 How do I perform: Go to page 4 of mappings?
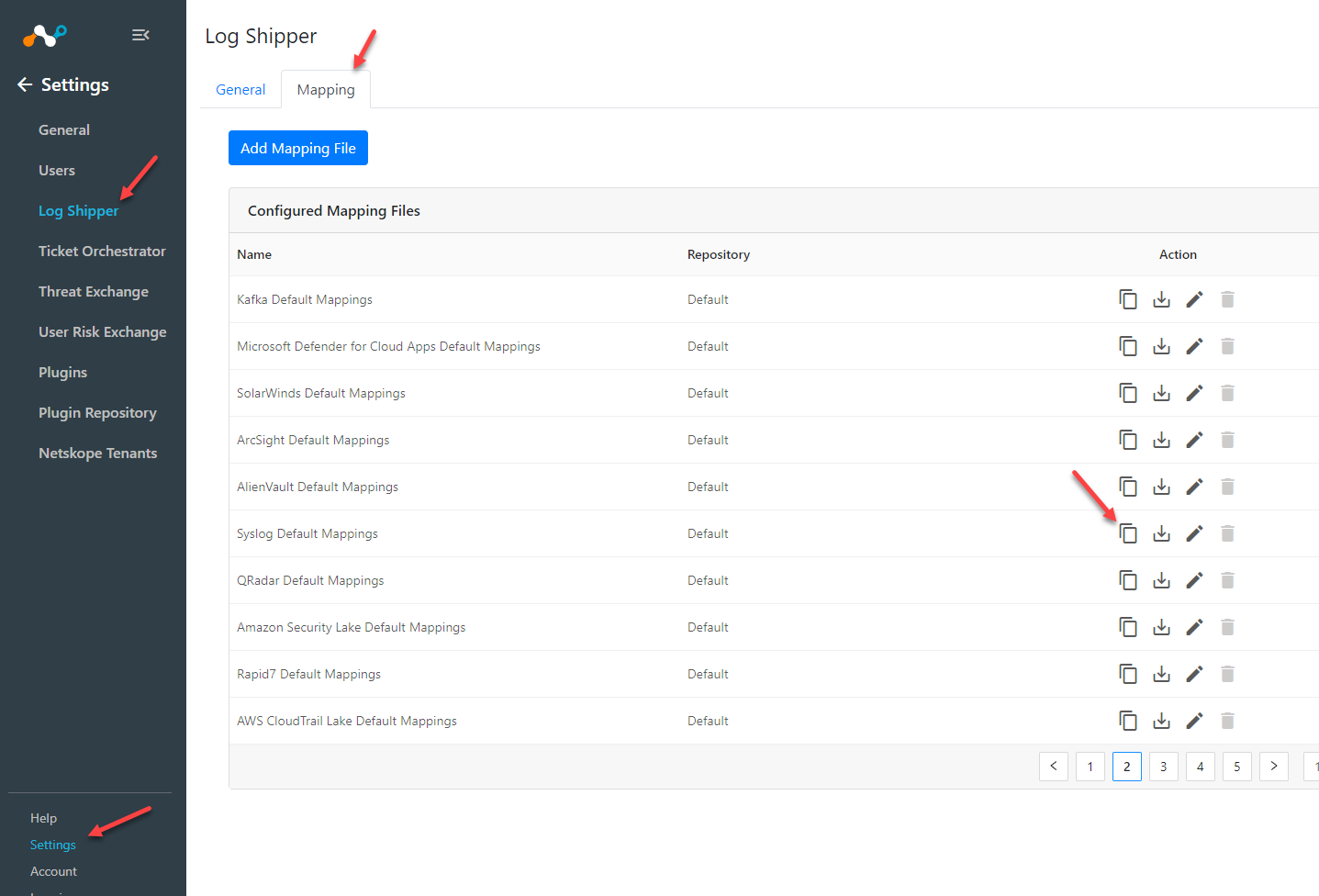1201,767
